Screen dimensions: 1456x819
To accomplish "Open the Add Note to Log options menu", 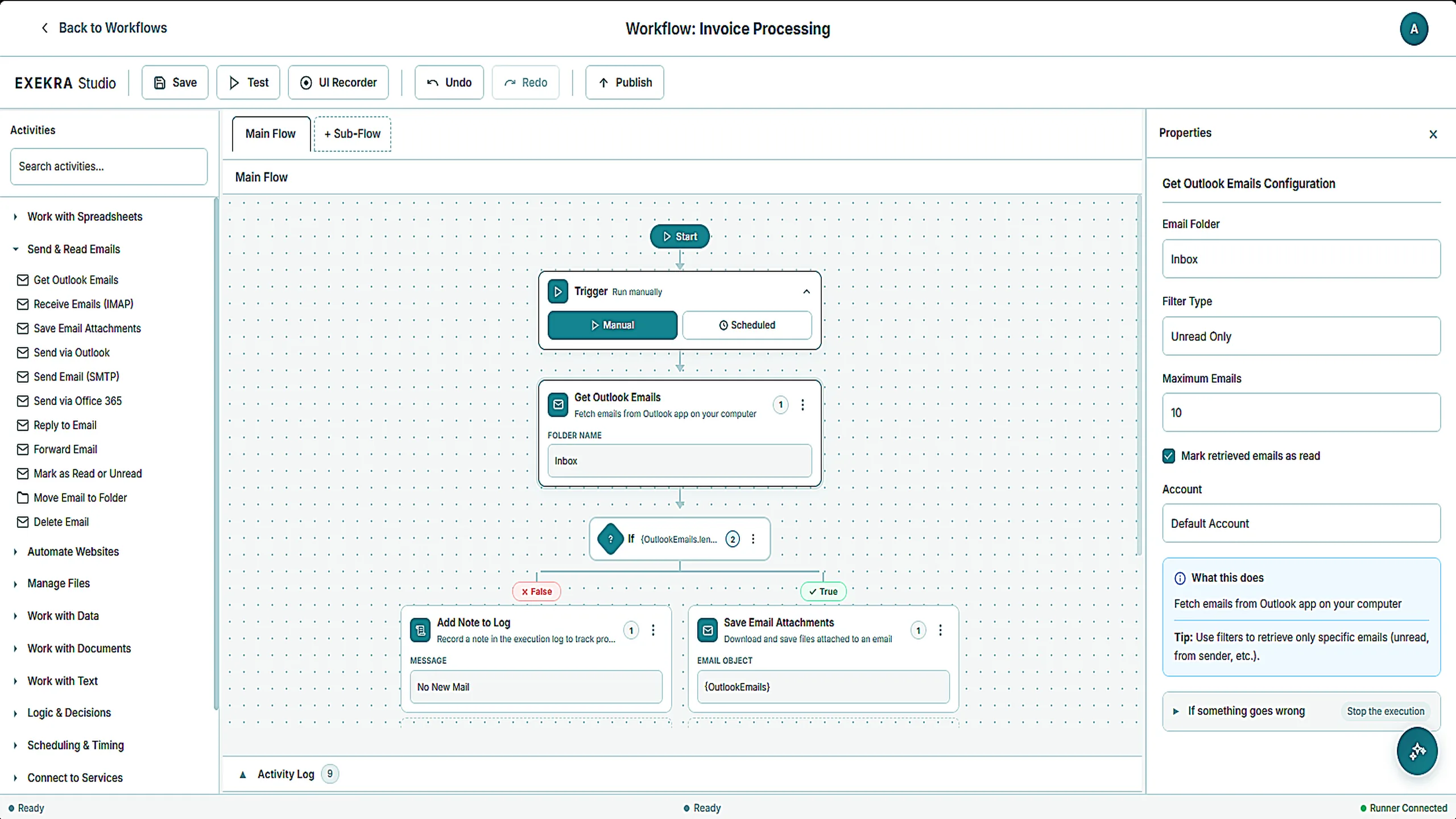I will (x=653, y=630).
